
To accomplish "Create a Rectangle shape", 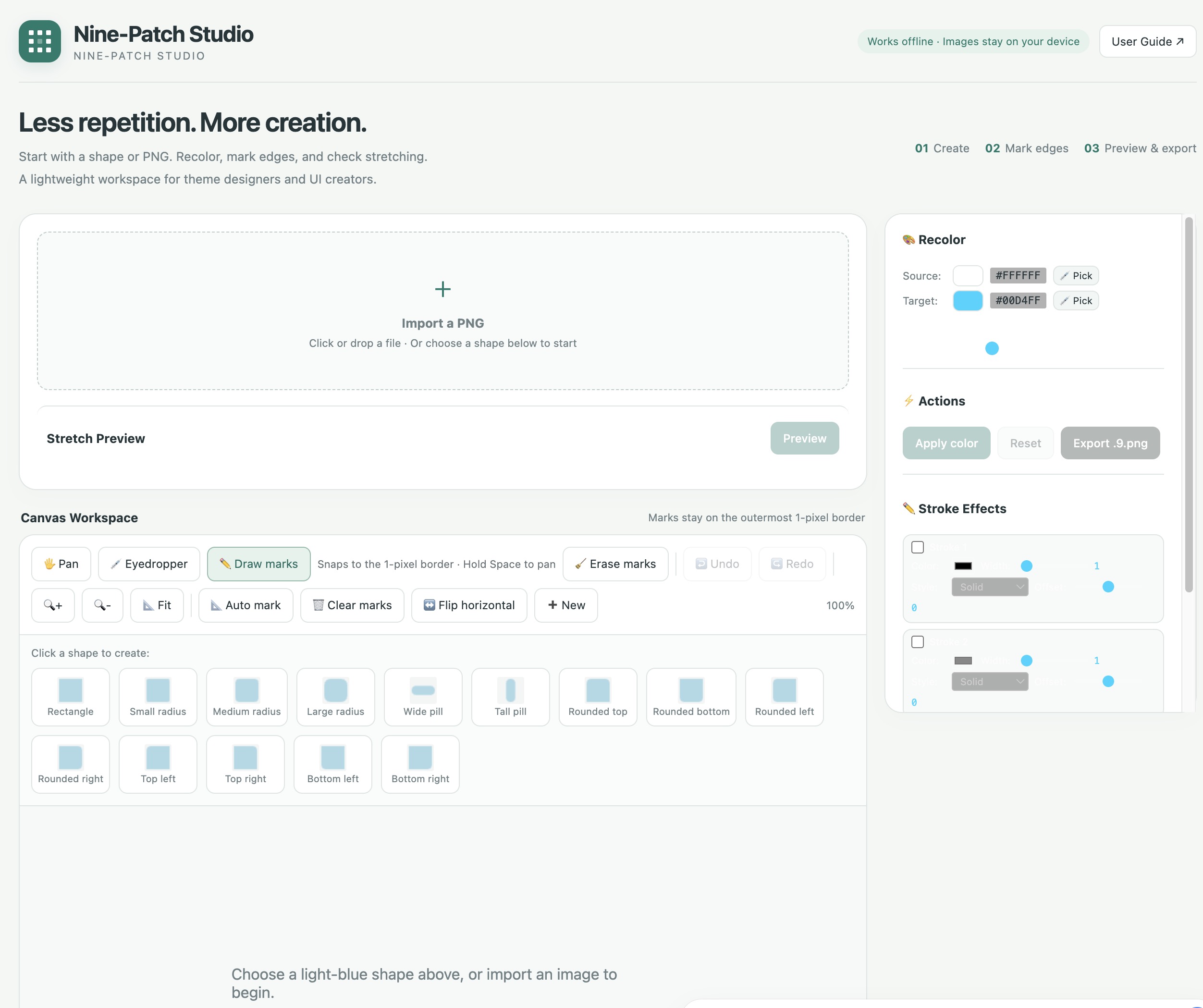I will click(x=71, y=698).
